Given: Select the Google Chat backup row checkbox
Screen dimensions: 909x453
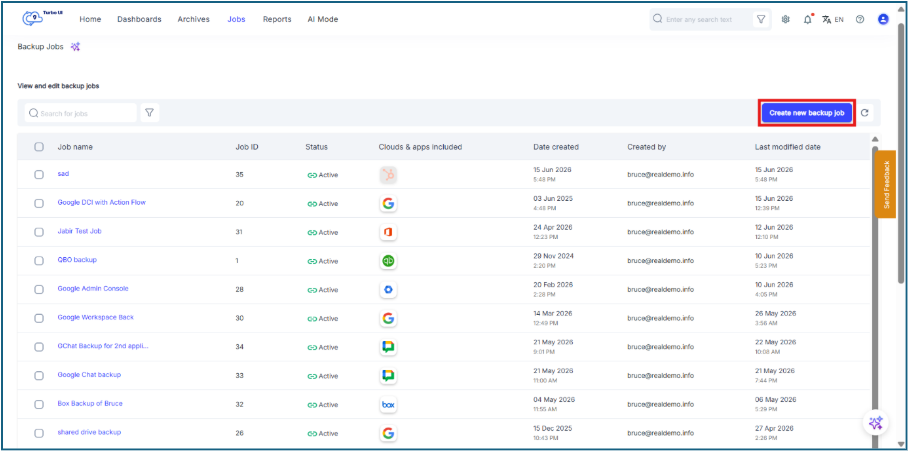Looking at the screenshot, I should 39,375.
